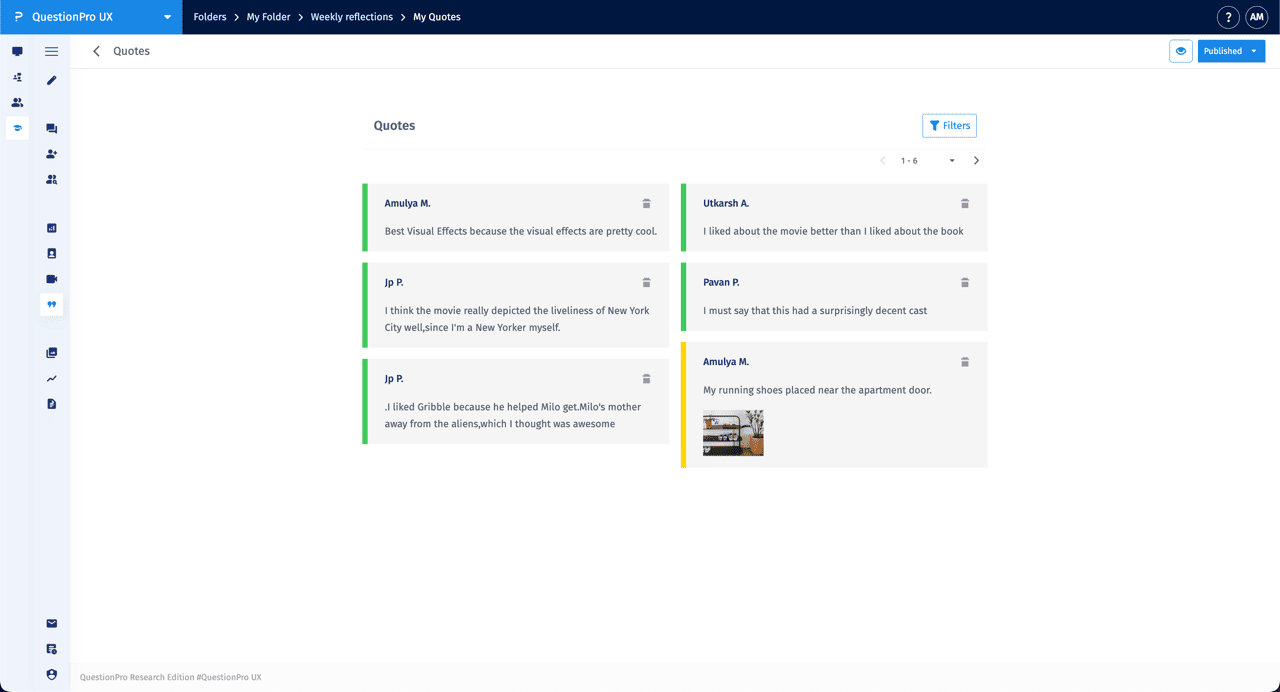Open the running shoes photo thumbnail
This screenshot has width=1280, height=692.
[733, 433]
